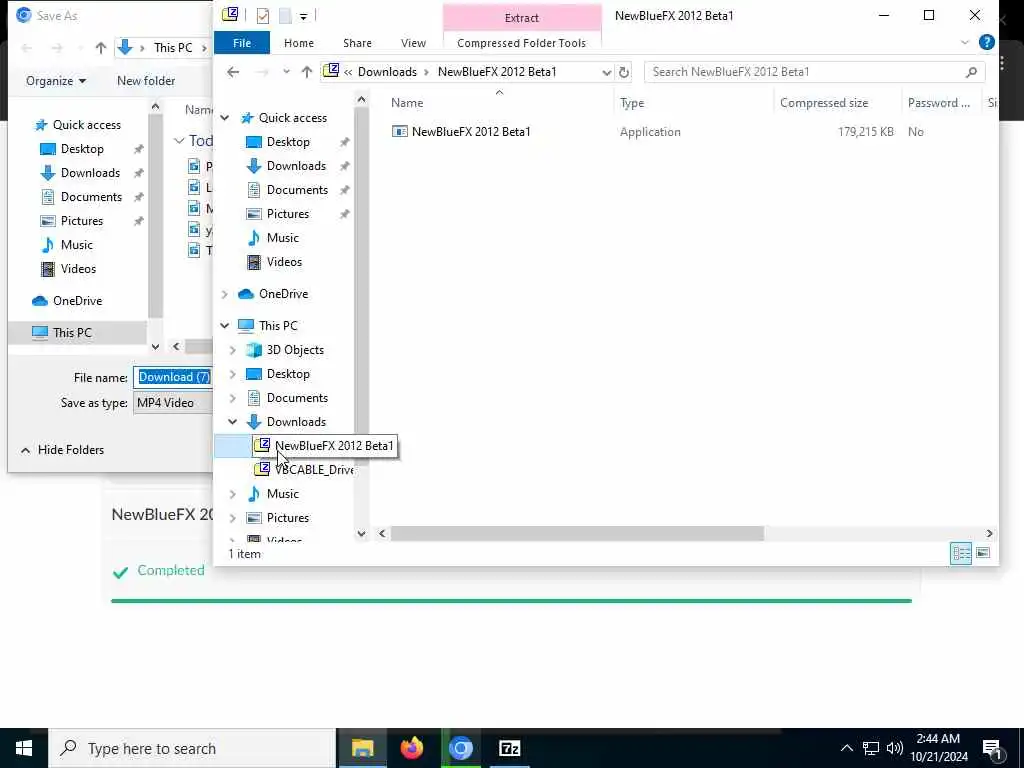Open the Customize Quick Access Toolbar dropdown
Image resolution: width=1024 pixels, height=768 pixels.
304,16
